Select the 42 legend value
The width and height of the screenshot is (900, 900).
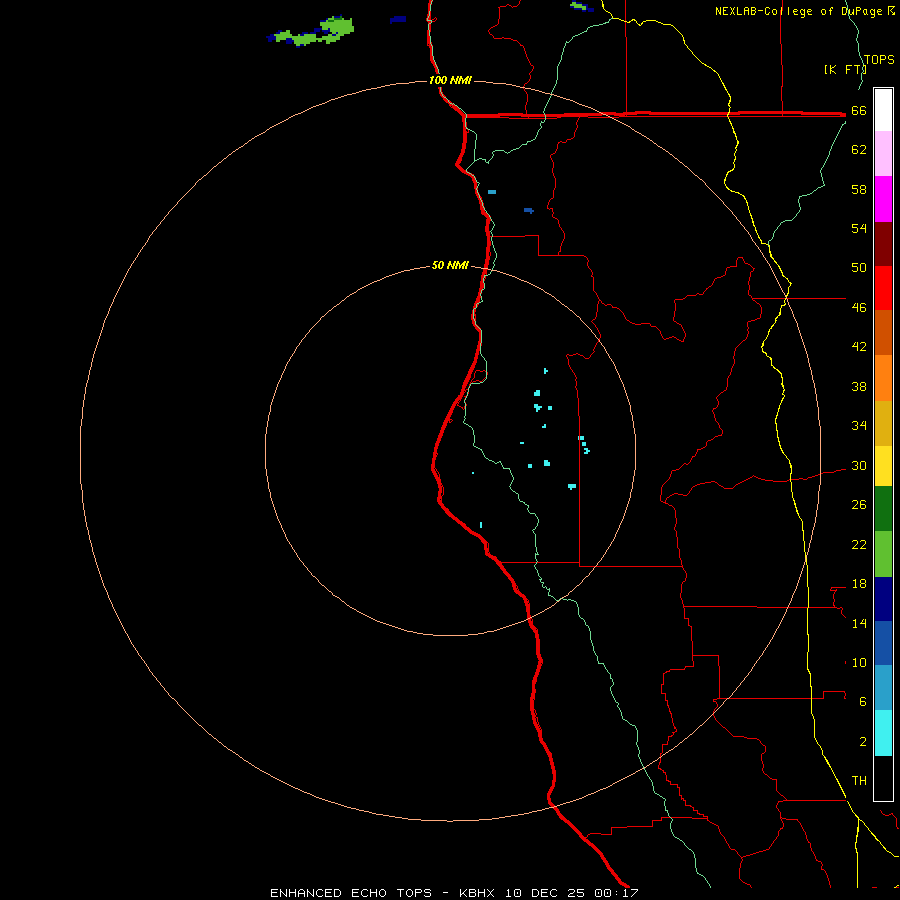point(859,346)
